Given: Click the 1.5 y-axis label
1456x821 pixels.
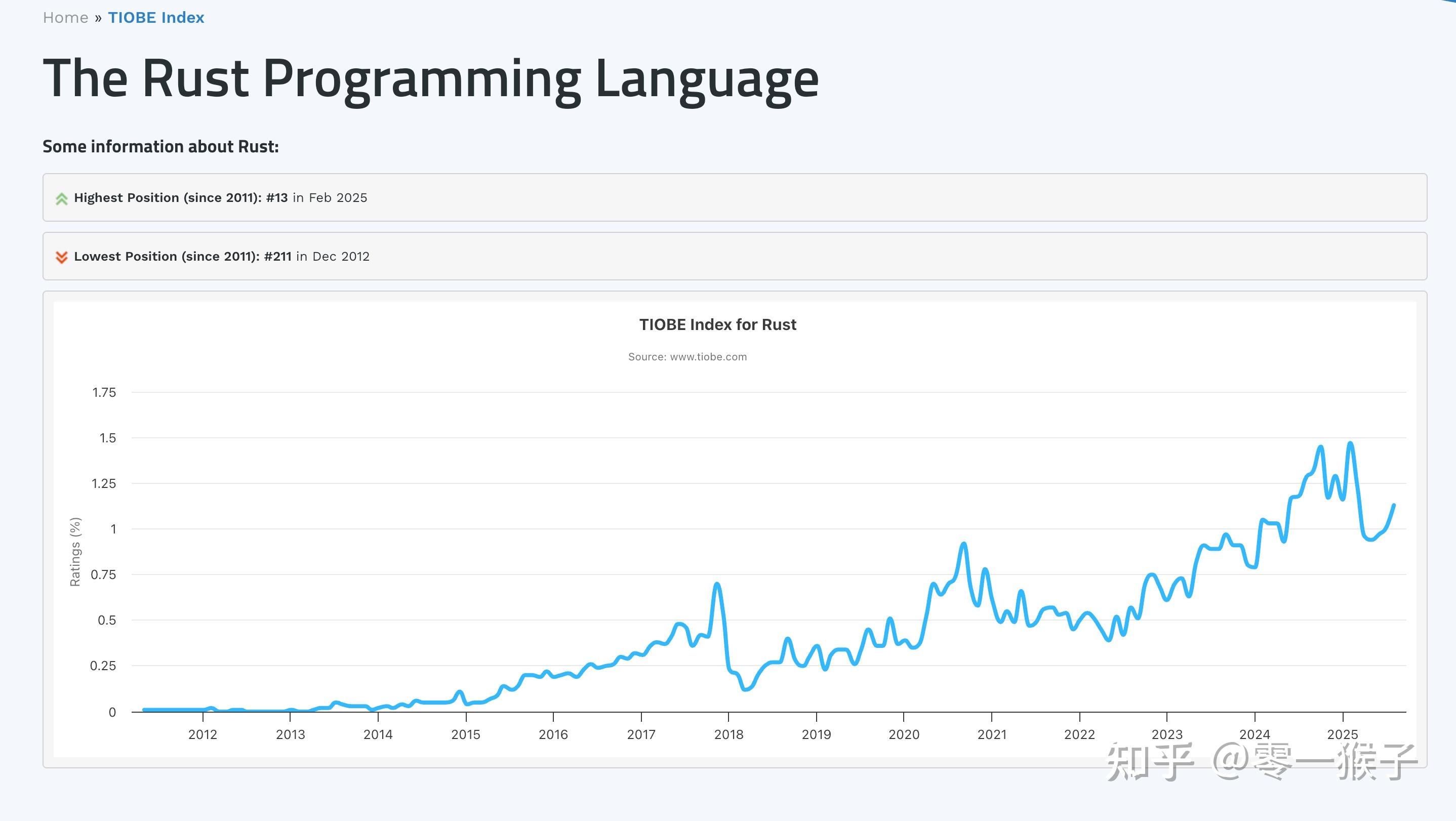Looking at the screenshot, I should pos(107,438).
